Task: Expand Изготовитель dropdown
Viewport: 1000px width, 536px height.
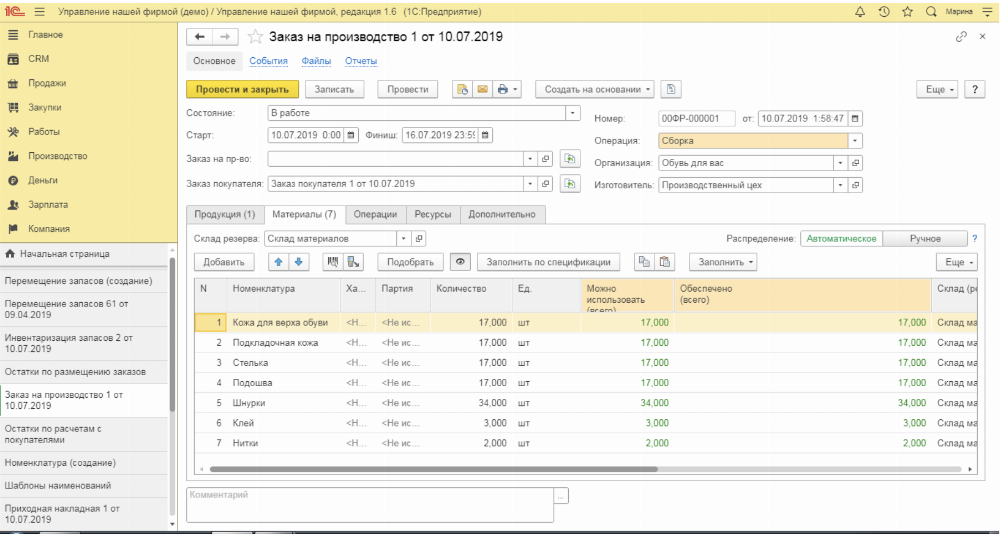Action: click(x=842, y=185)
